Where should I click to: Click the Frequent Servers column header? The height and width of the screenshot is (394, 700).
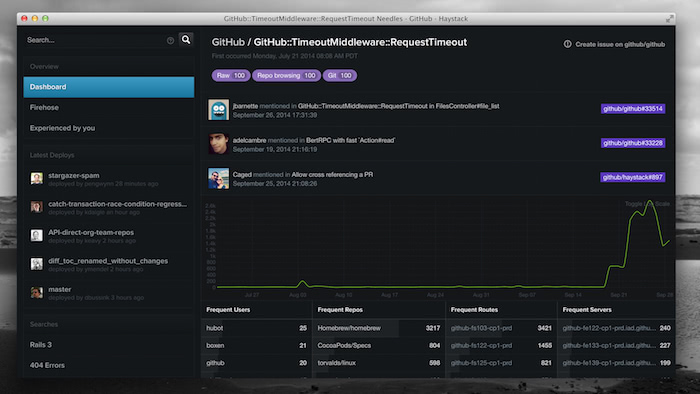point(587,310)
